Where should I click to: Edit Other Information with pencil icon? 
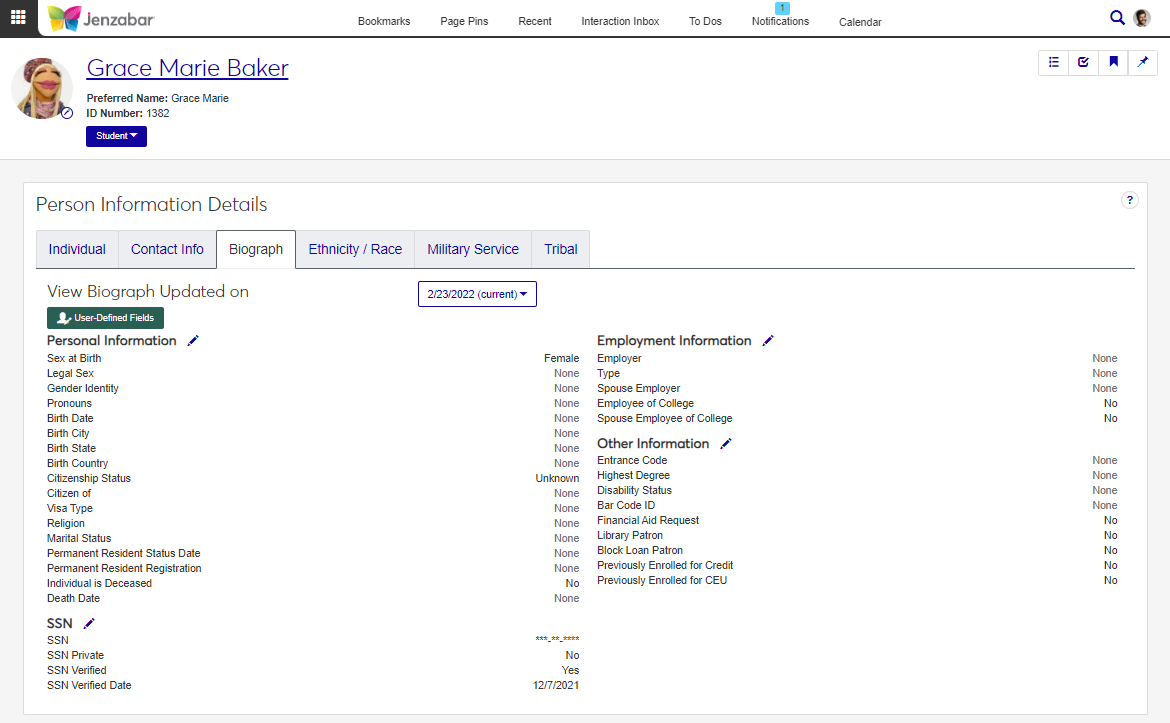point(726,444)
